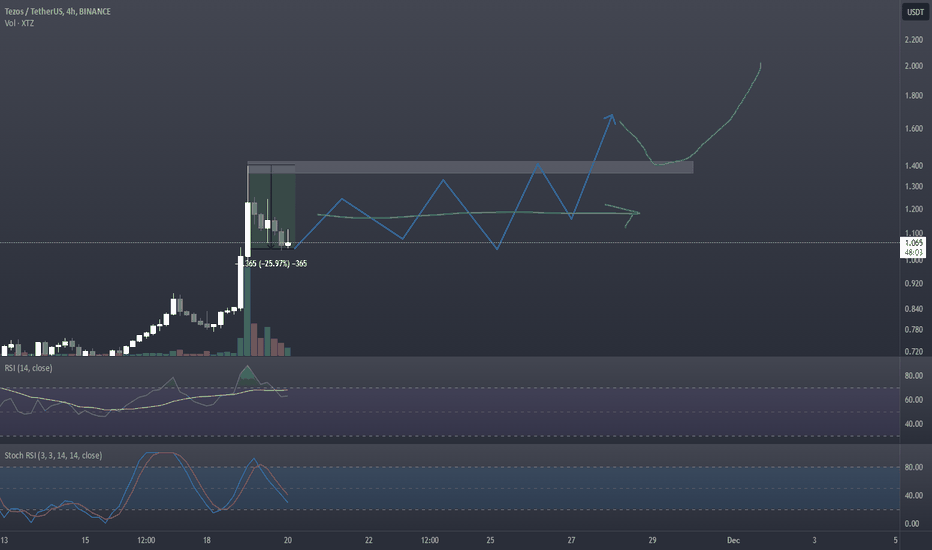Click the 0.780 price axis label
Viewport: 932px width, 550px height.
pyautogui.click(x=914, y=329)
